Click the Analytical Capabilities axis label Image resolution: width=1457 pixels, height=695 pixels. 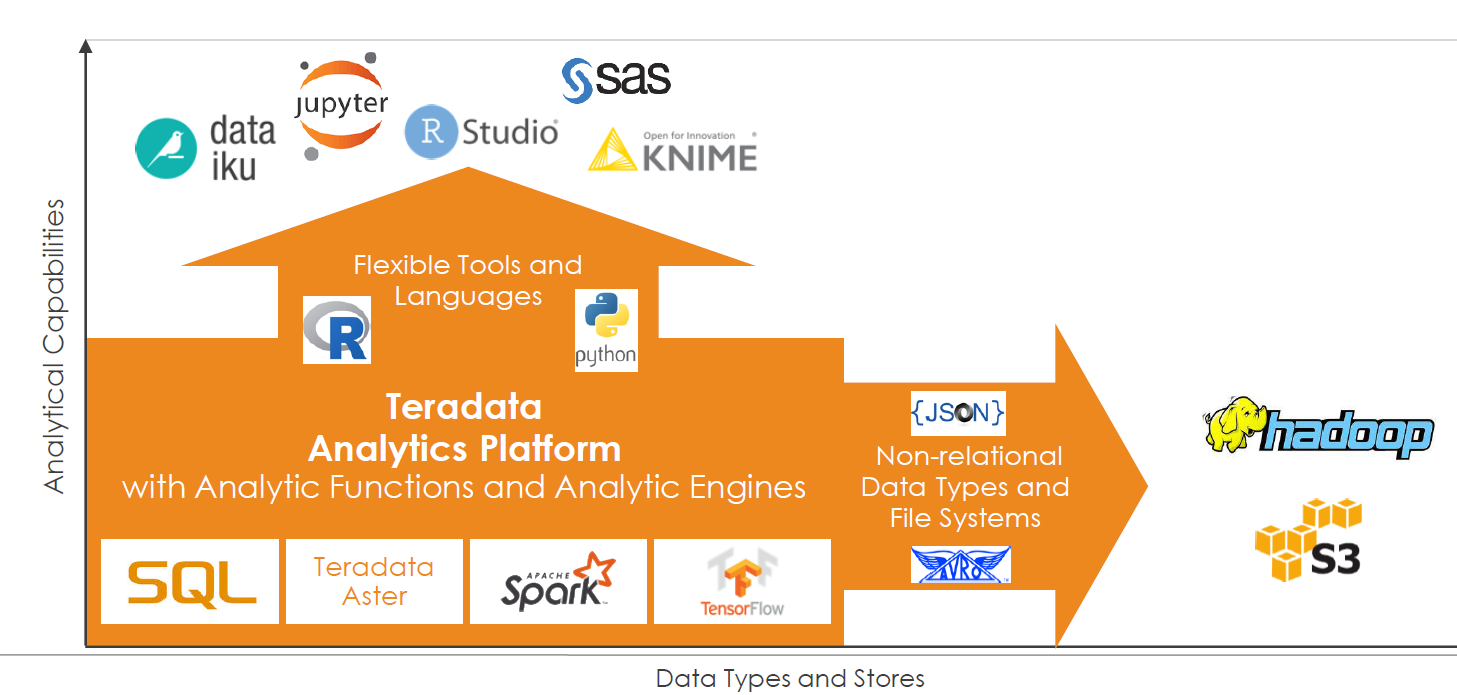click(54, 346)
